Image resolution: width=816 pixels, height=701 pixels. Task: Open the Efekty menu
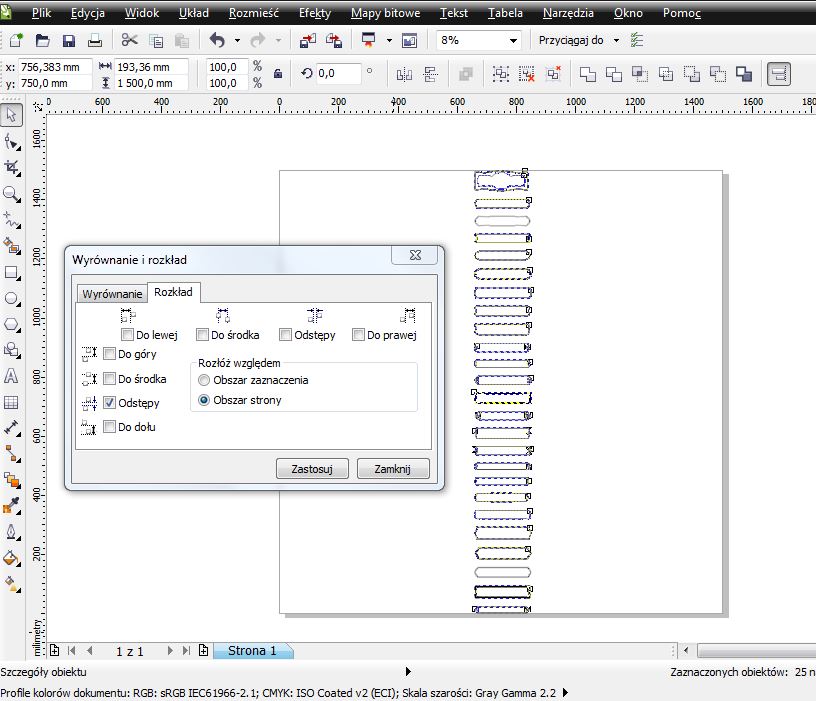point(314,14)
